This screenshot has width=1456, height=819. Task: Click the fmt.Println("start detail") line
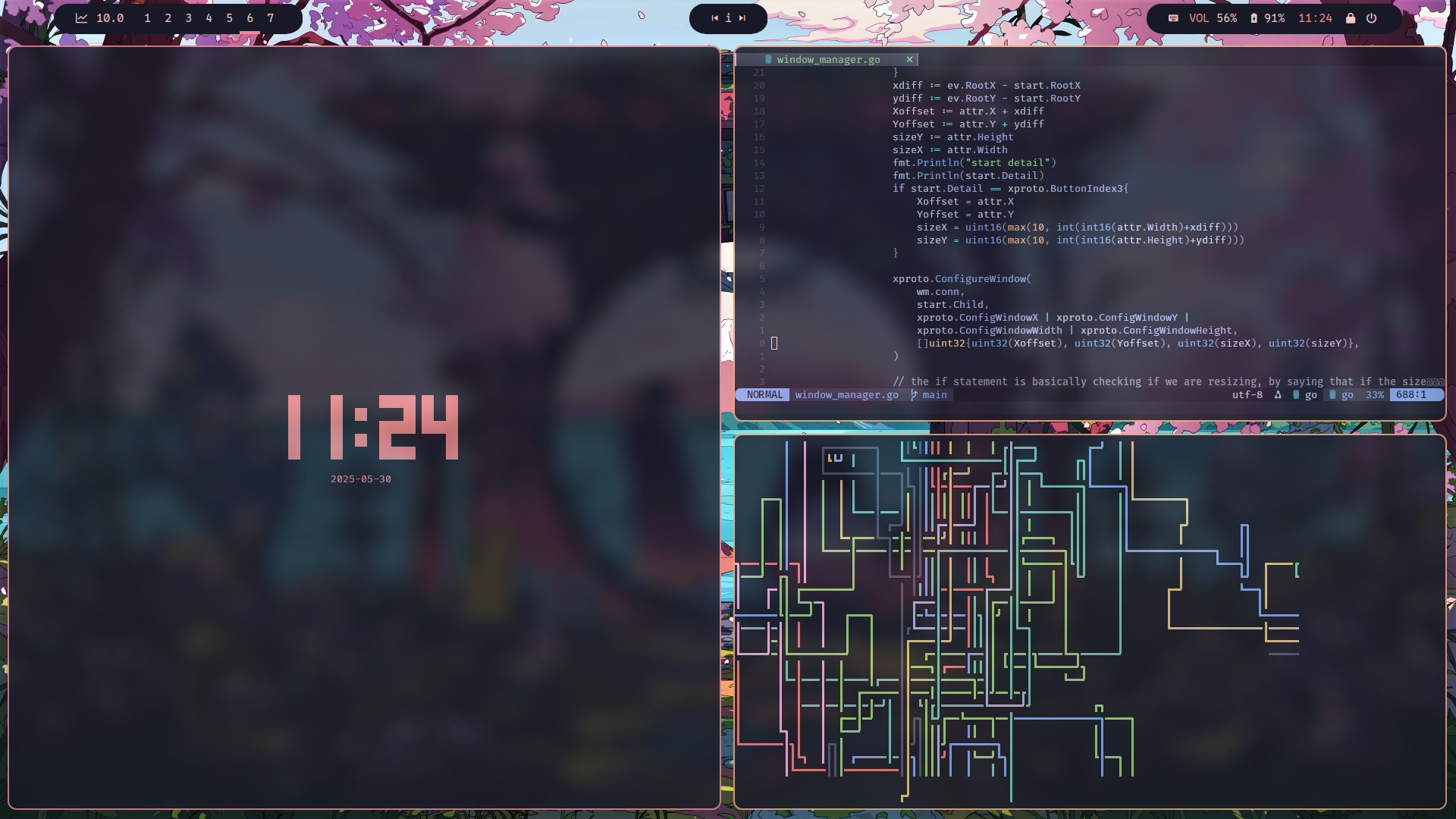[974, 162]
